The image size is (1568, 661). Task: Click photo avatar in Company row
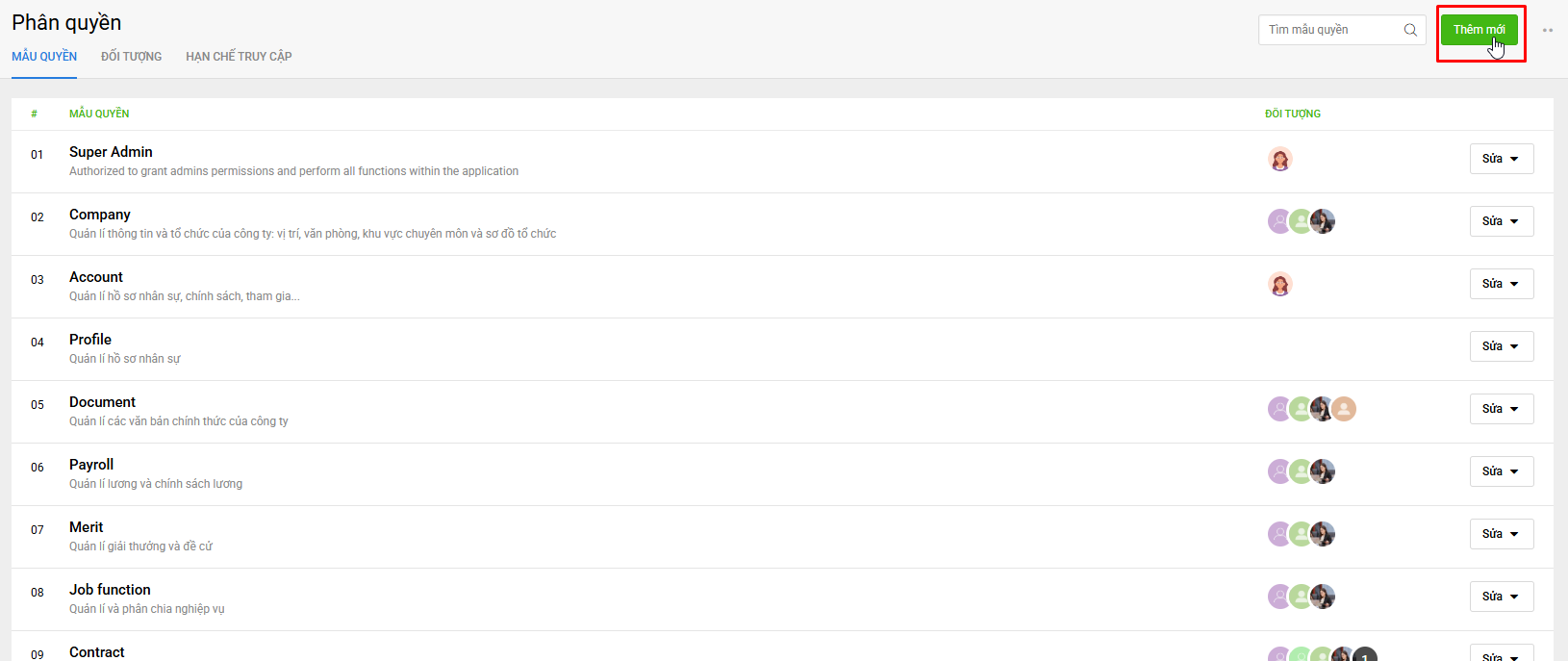1324,221
